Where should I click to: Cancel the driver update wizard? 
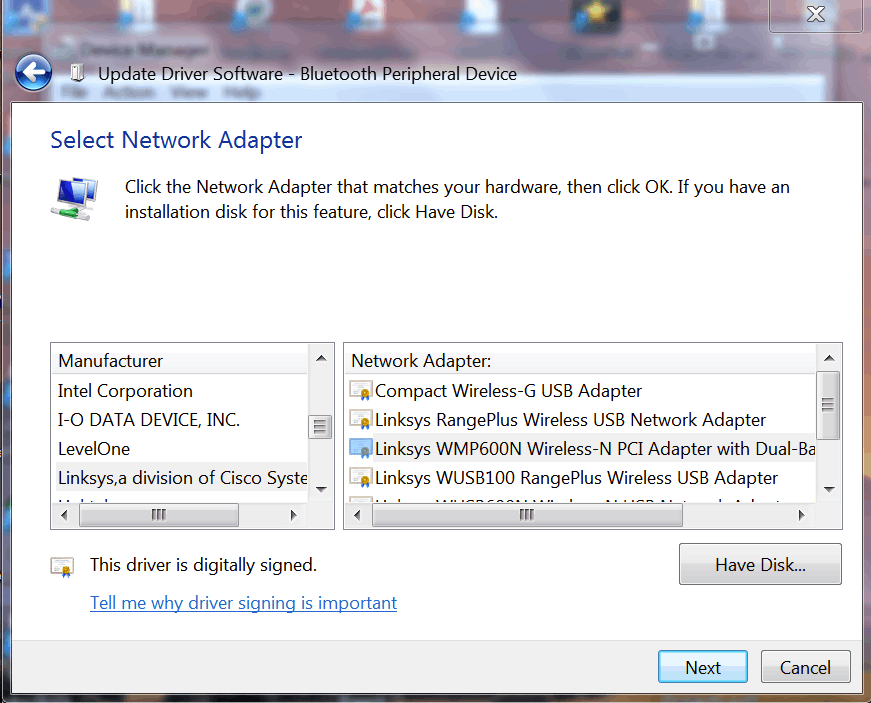pos(805,667)
